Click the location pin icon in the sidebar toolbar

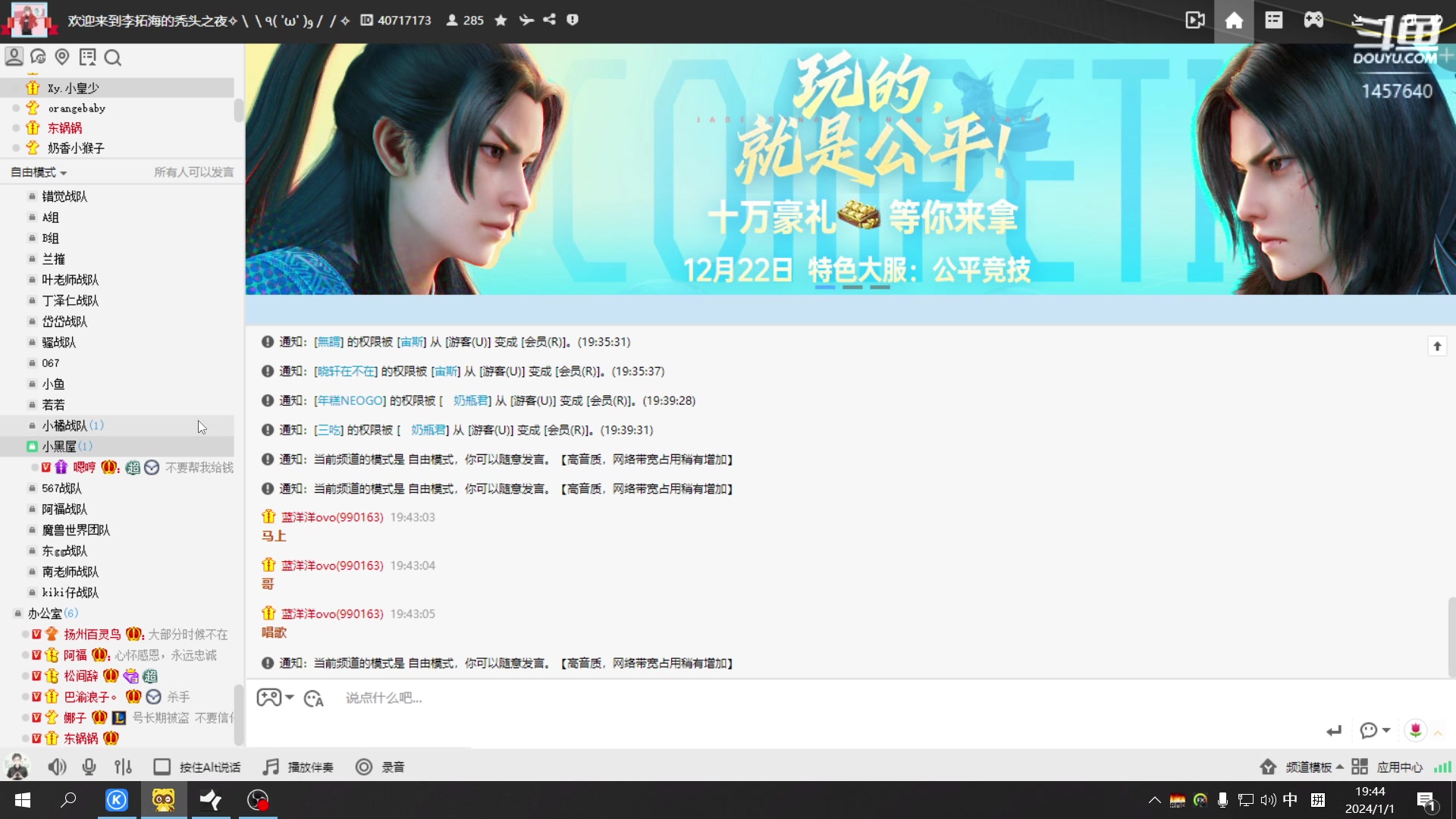click(62, 57)
